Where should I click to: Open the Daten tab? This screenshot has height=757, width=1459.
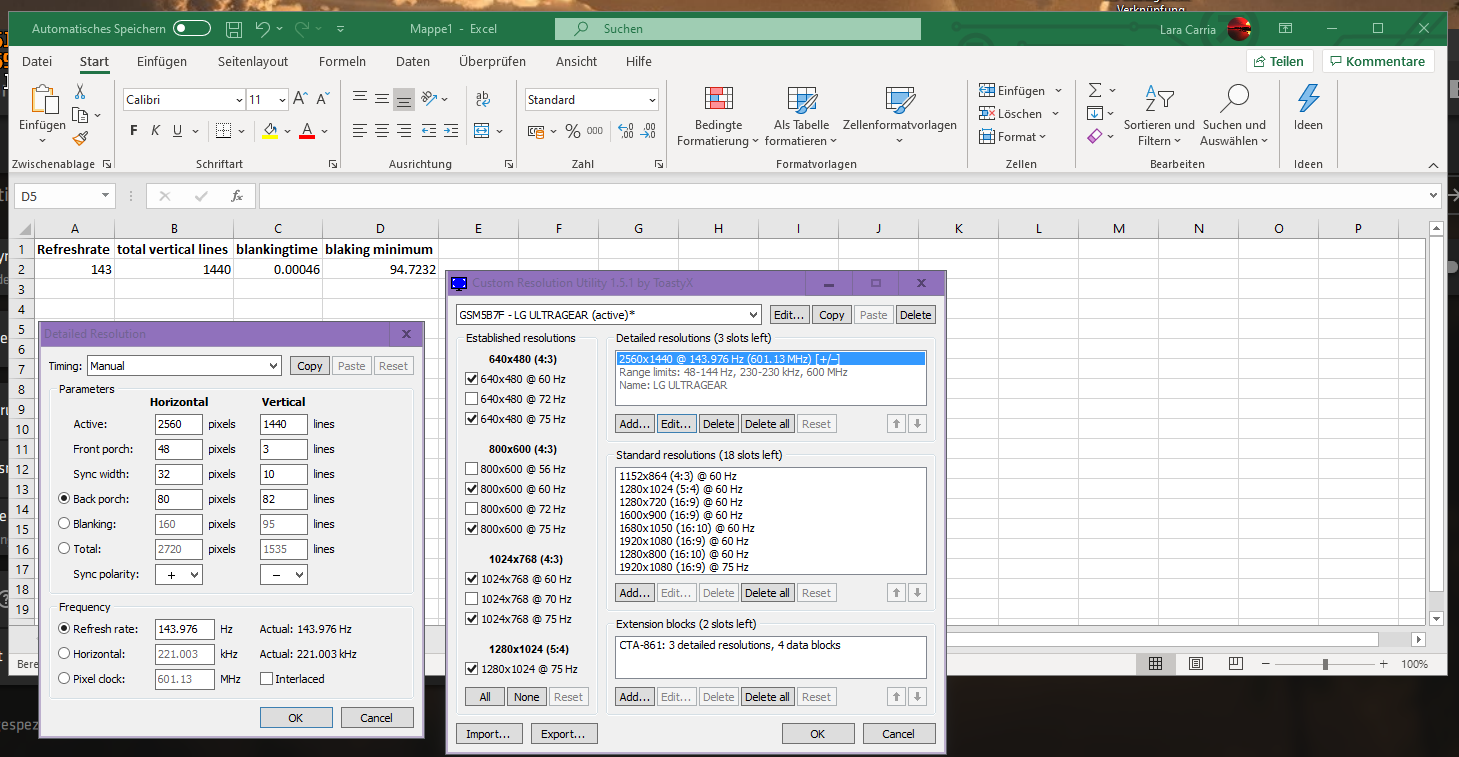click(x=413, y=62)
